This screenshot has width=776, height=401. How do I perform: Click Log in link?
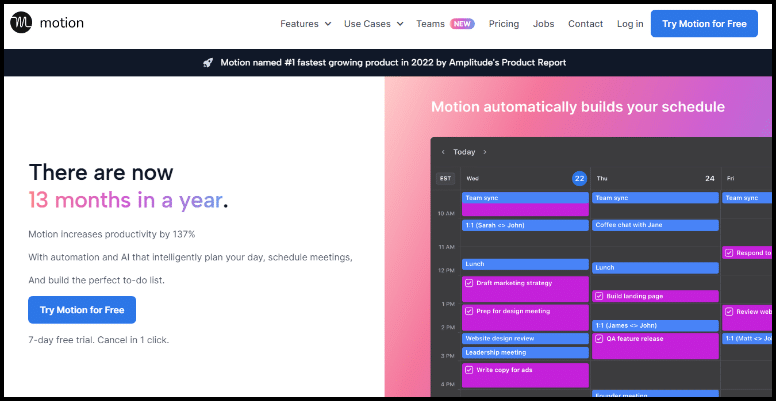pos(630,24)
